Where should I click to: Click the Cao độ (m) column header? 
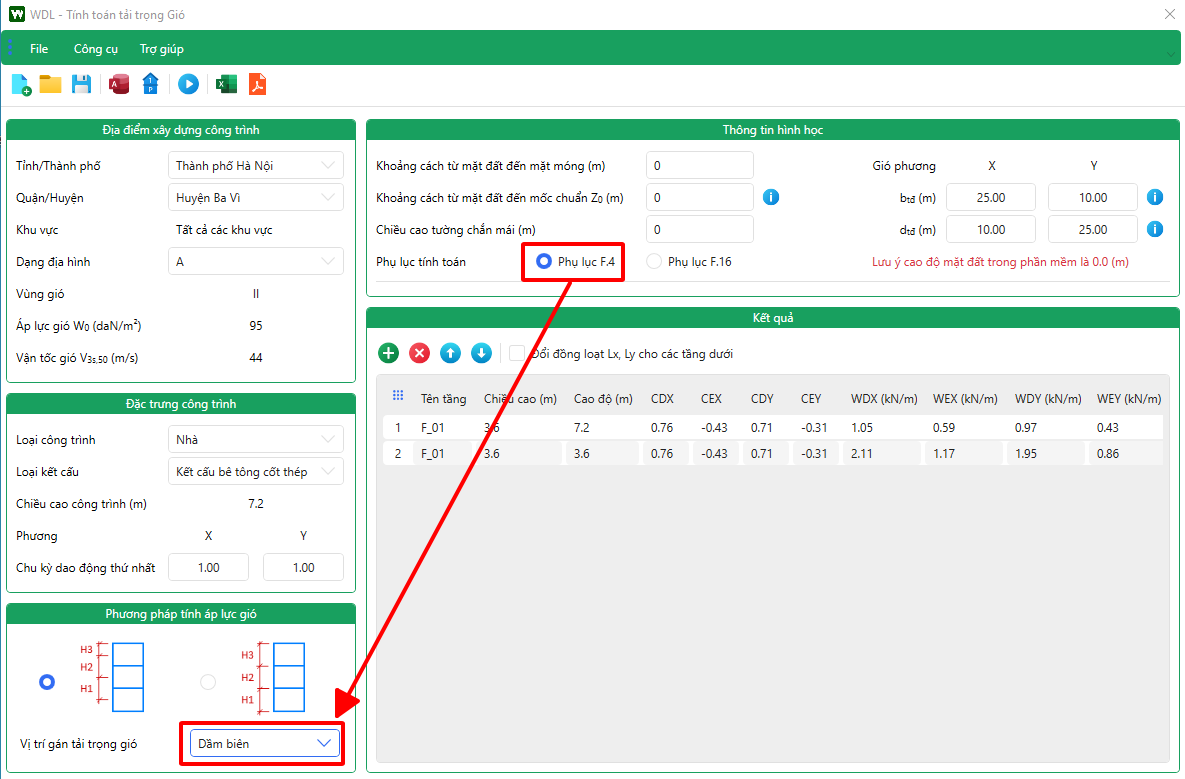pos(603,398)
